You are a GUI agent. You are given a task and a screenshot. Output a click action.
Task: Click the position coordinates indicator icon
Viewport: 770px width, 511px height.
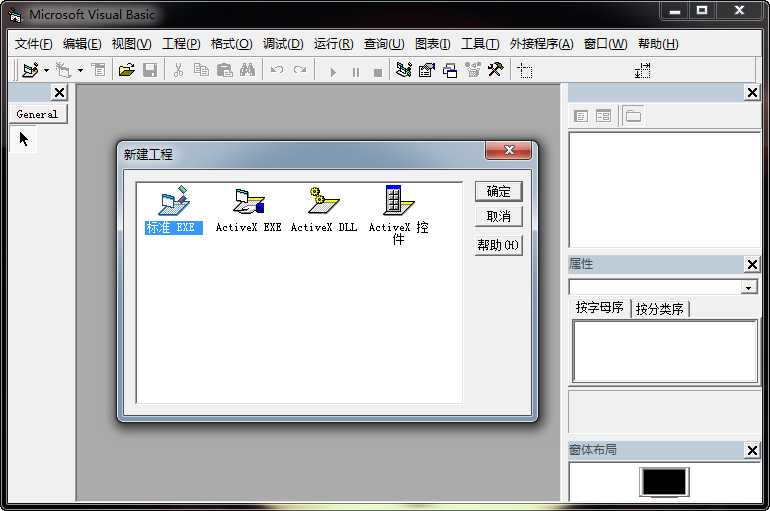click(525, 71)
